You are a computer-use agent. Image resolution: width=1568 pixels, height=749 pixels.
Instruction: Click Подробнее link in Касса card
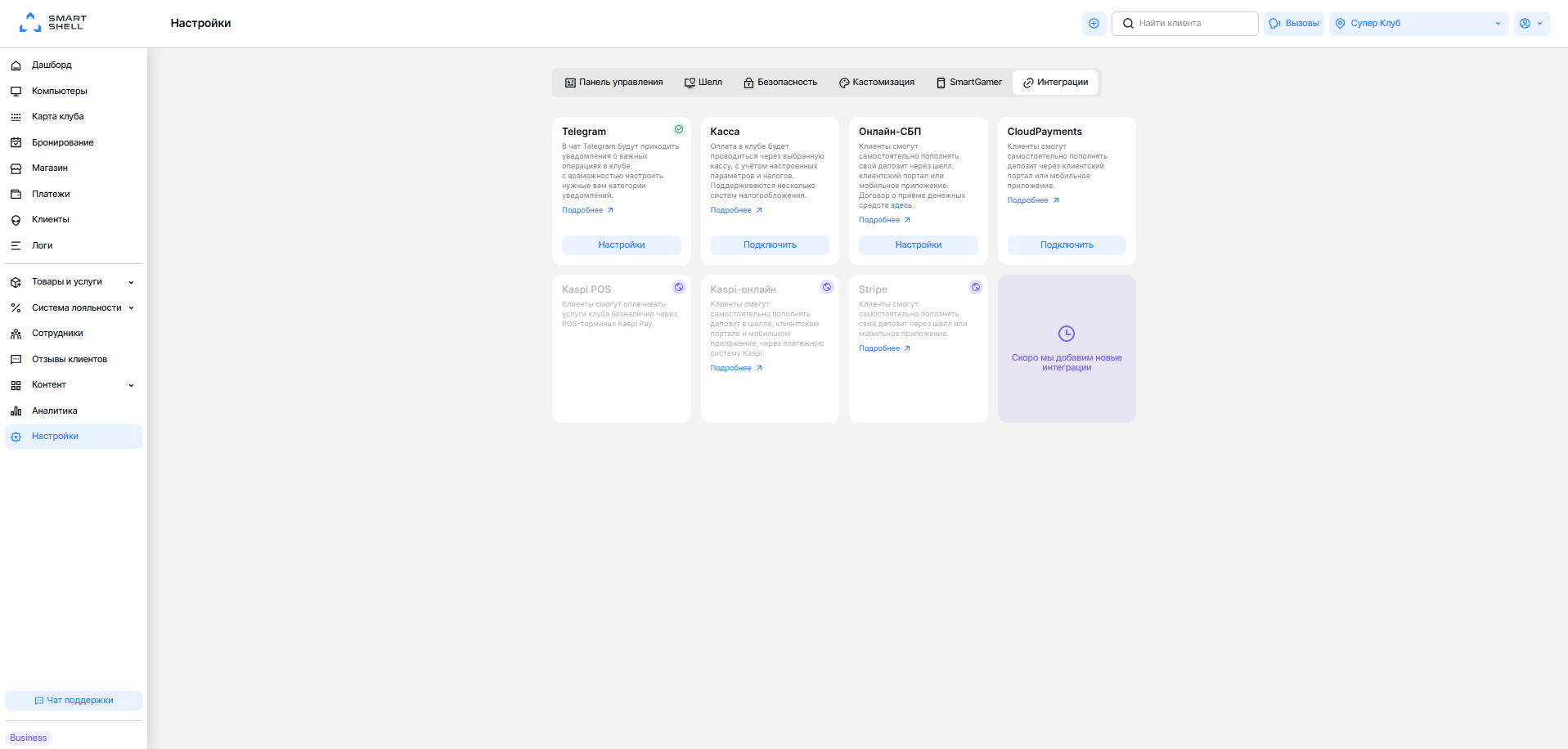736,211
